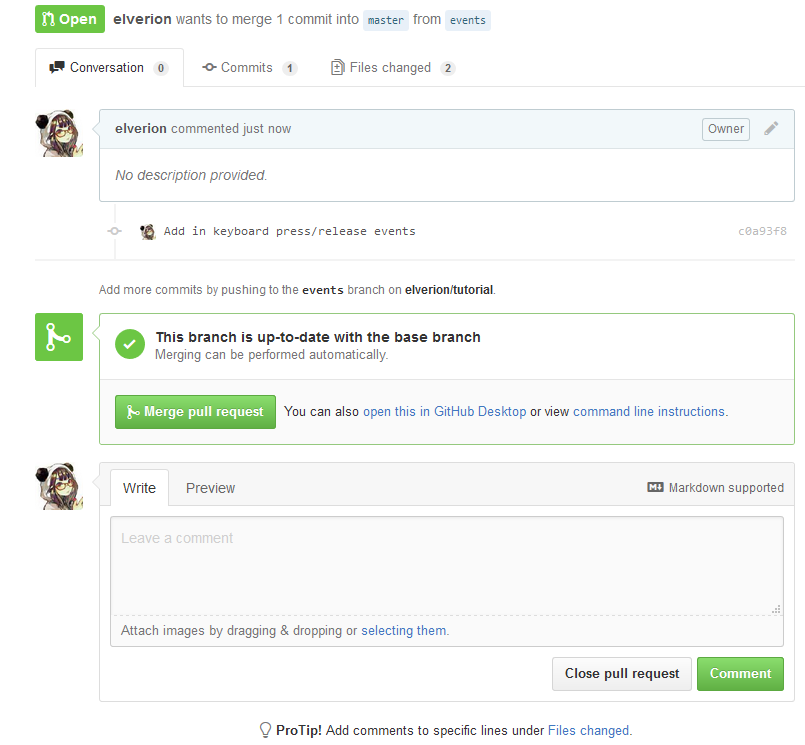
Task: Select the Preview tab in comment editor
Action: 210,488
